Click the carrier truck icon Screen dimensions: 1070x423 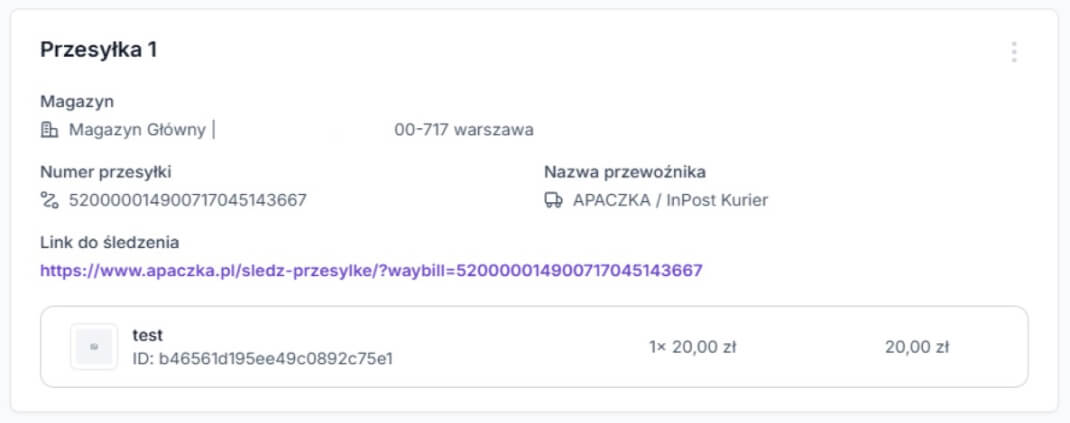click(553, 200)
